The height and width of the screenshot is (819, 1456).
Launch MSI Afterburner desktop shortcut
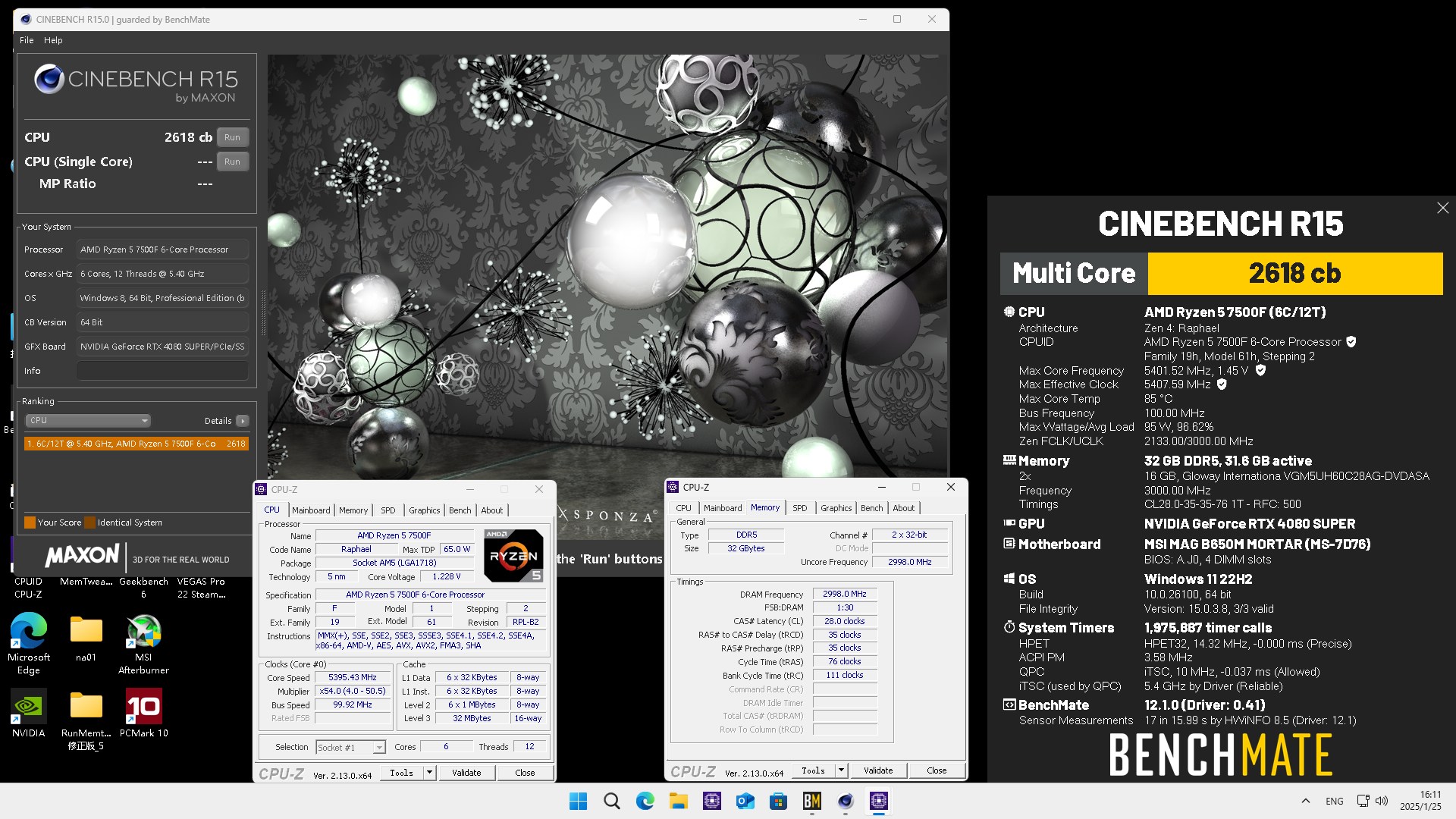[143, 643]
